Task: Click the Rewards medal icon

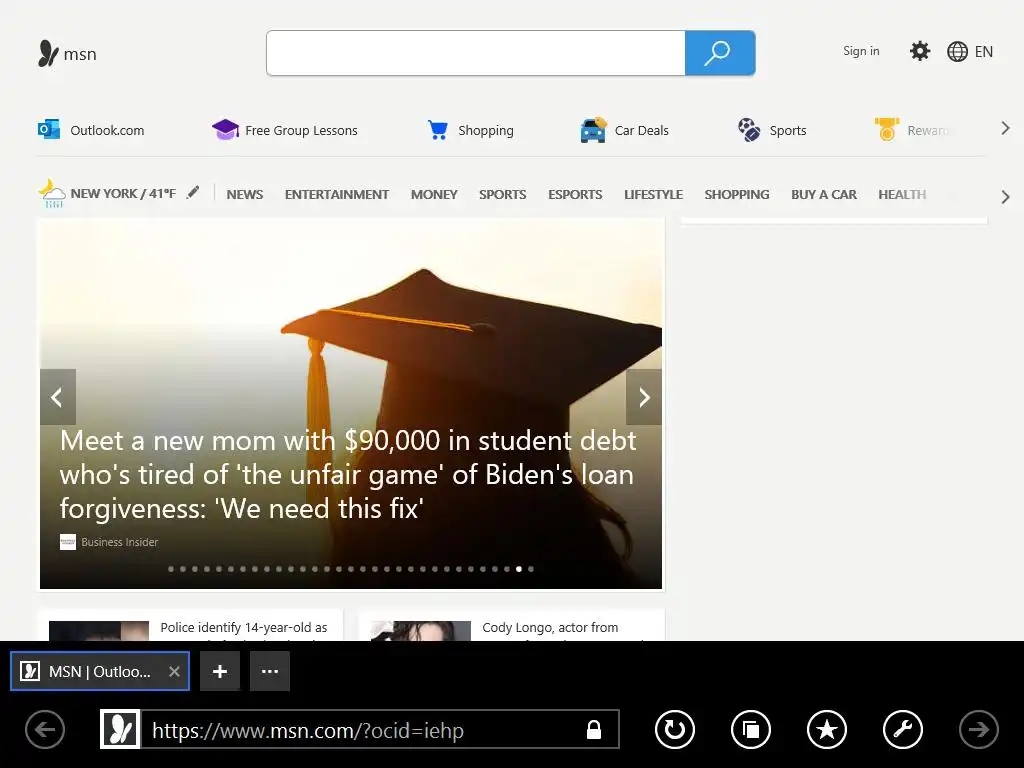Action: pyautogui.click(x=887, y=129)
